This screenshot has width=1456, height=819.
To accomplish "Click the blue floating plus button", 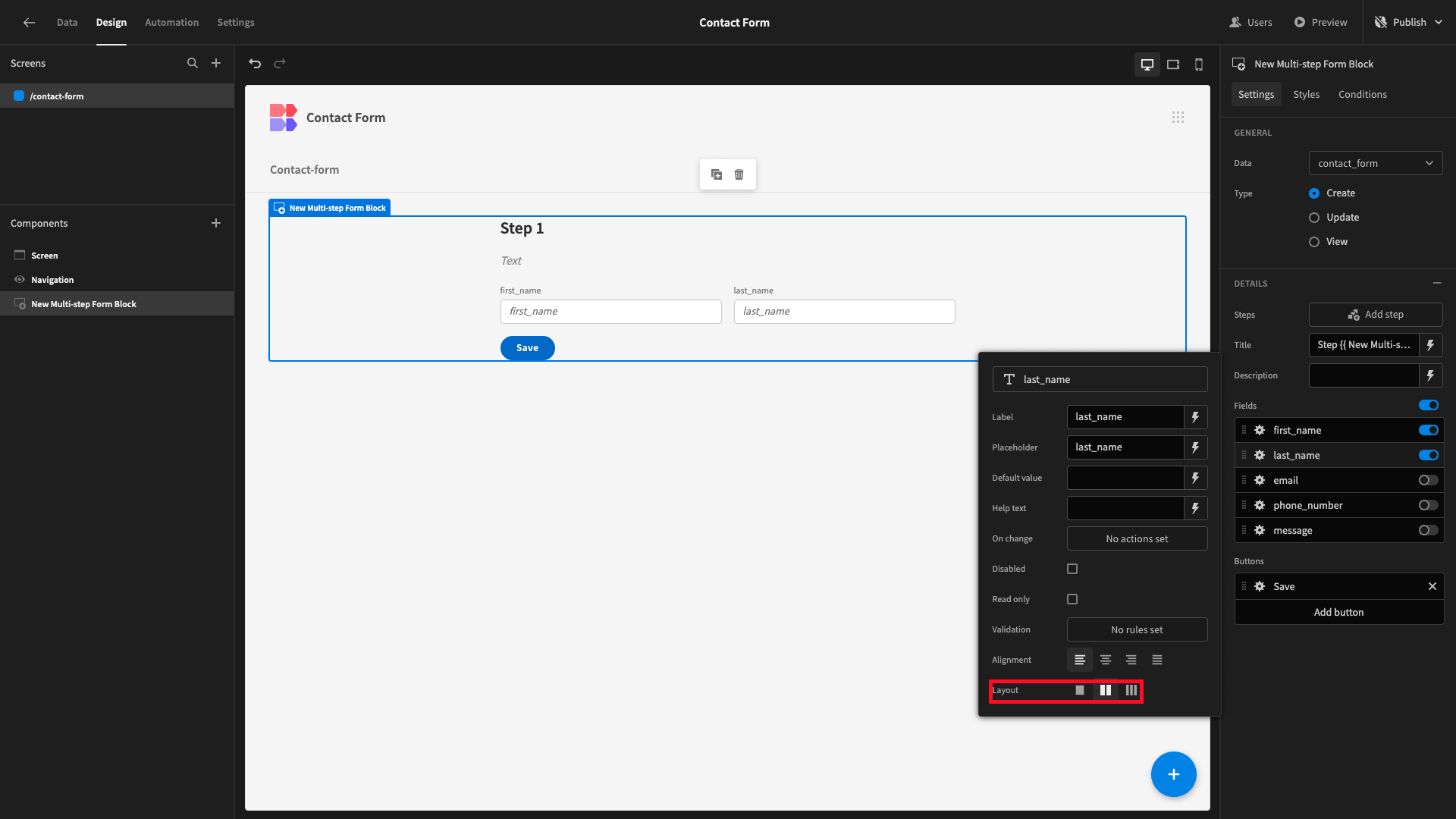I will (x=1174, y=774).
